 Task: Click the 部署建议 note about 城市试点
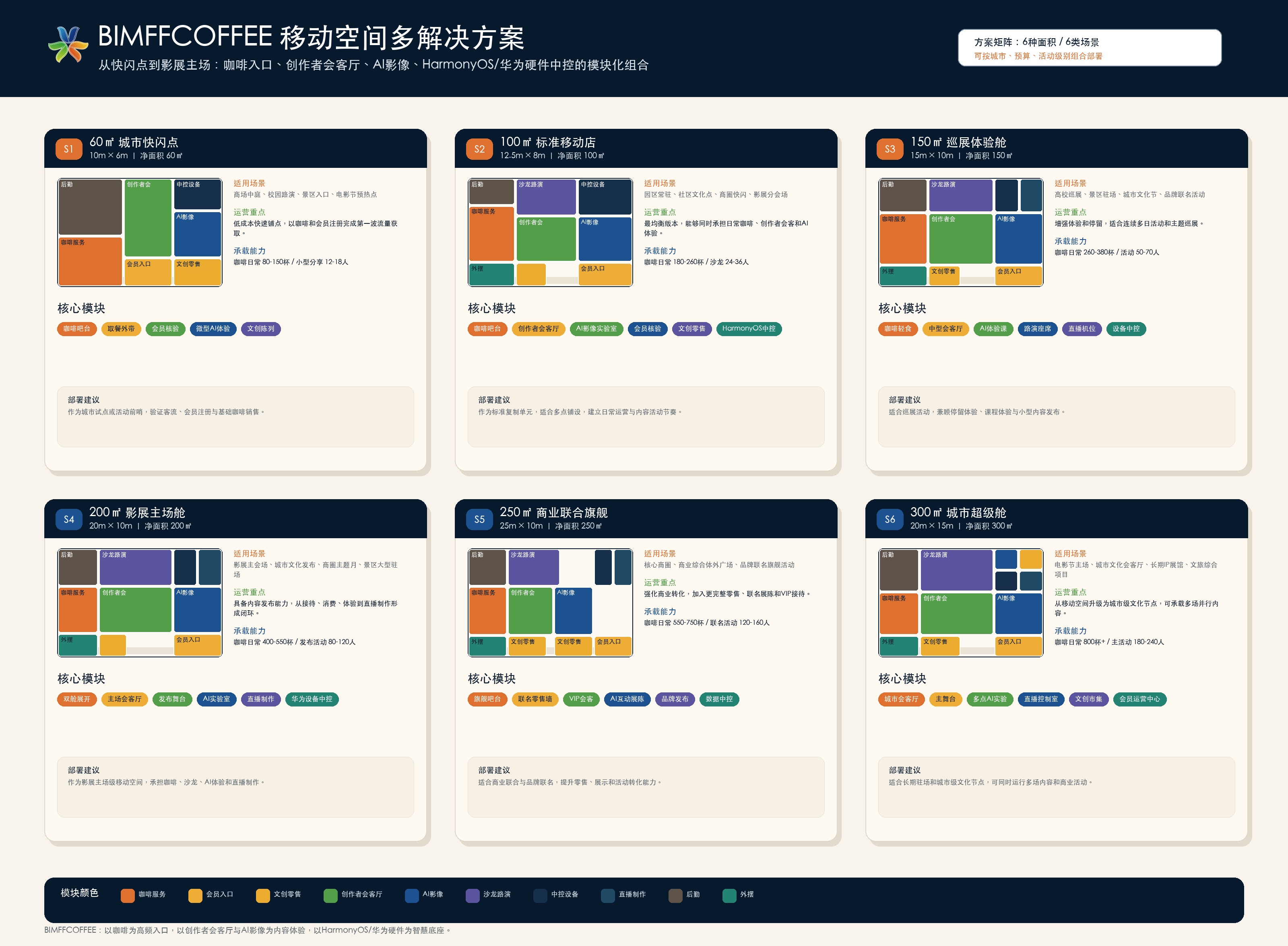(x=235, y=417)
